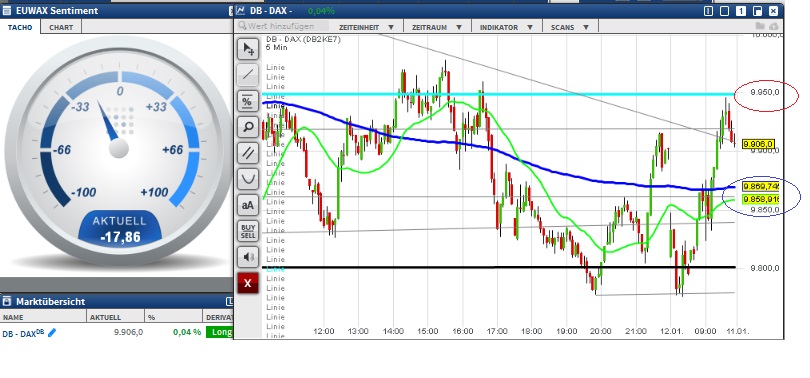Select the cursor pointer tool in chart toolbar
Viewport: 810px width, 378px height.
coord(248,49)
